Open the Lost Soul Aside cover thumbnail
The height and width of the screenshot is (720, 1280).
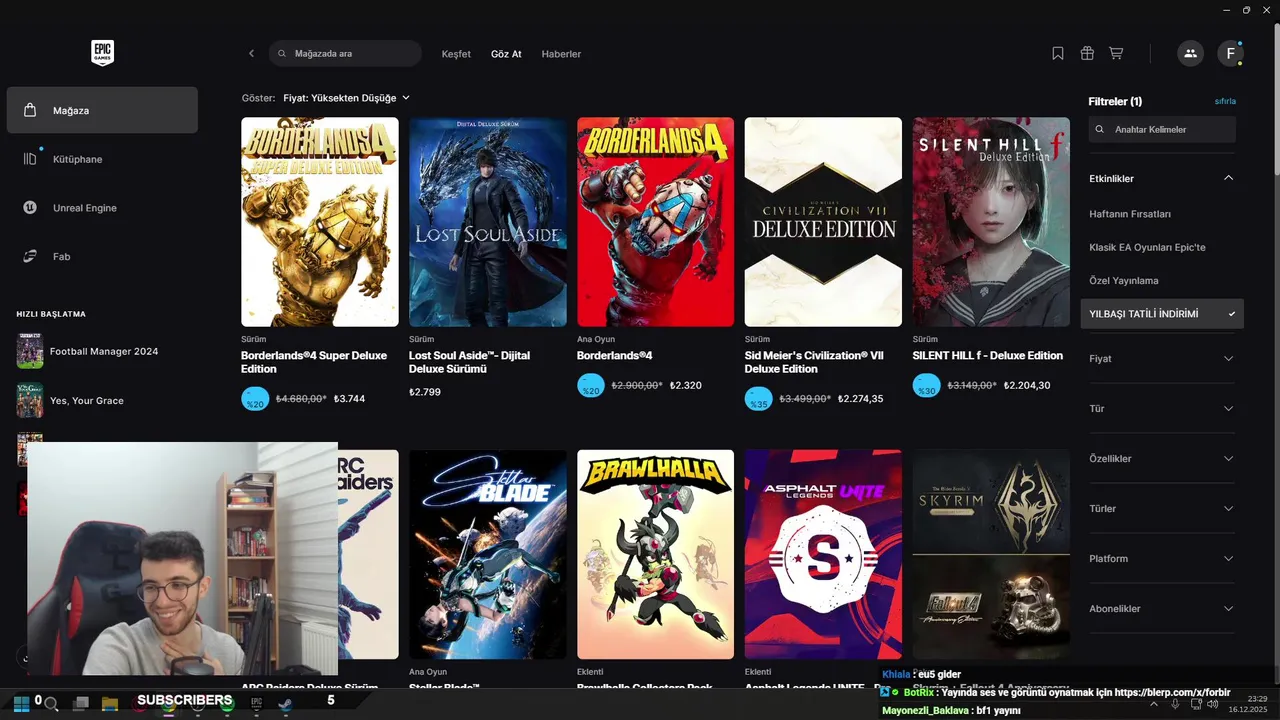click(488, 222)
